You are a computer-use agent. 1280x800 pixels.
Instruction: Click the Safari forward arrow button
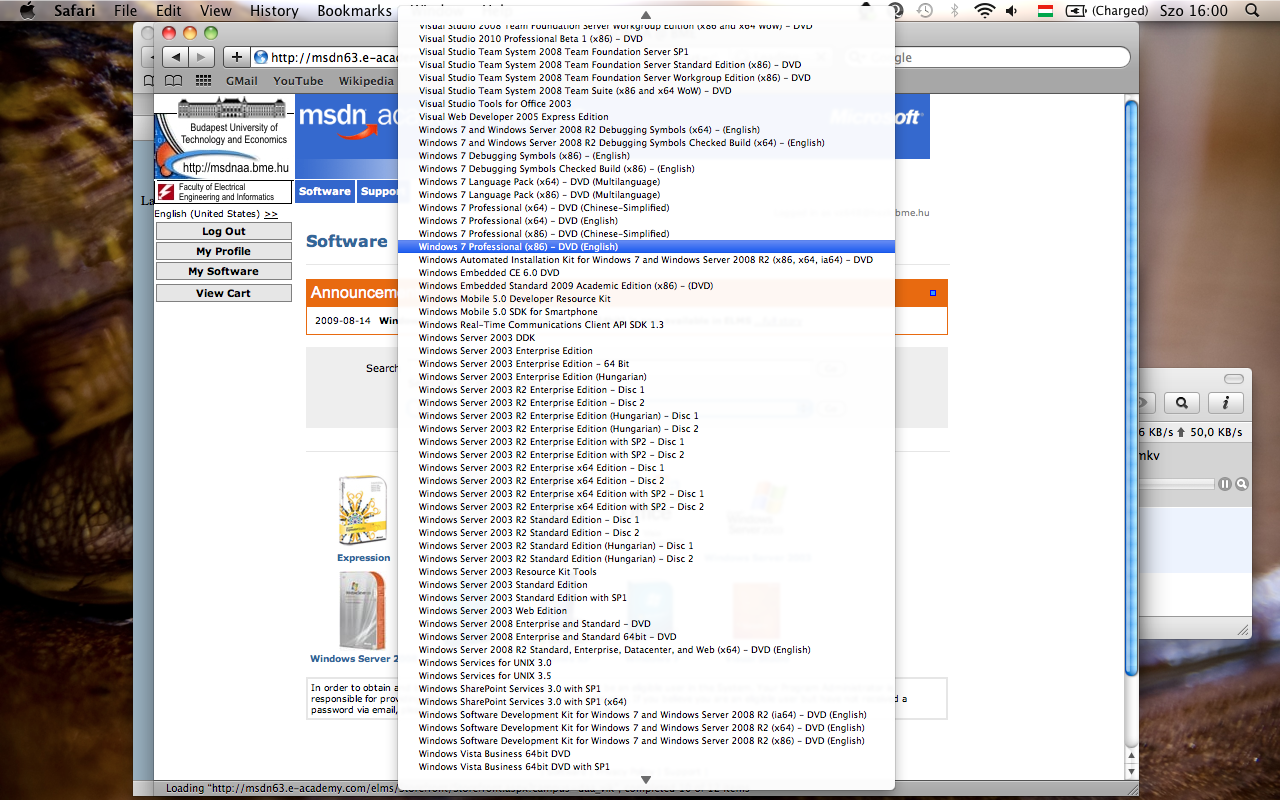point(201,57)
